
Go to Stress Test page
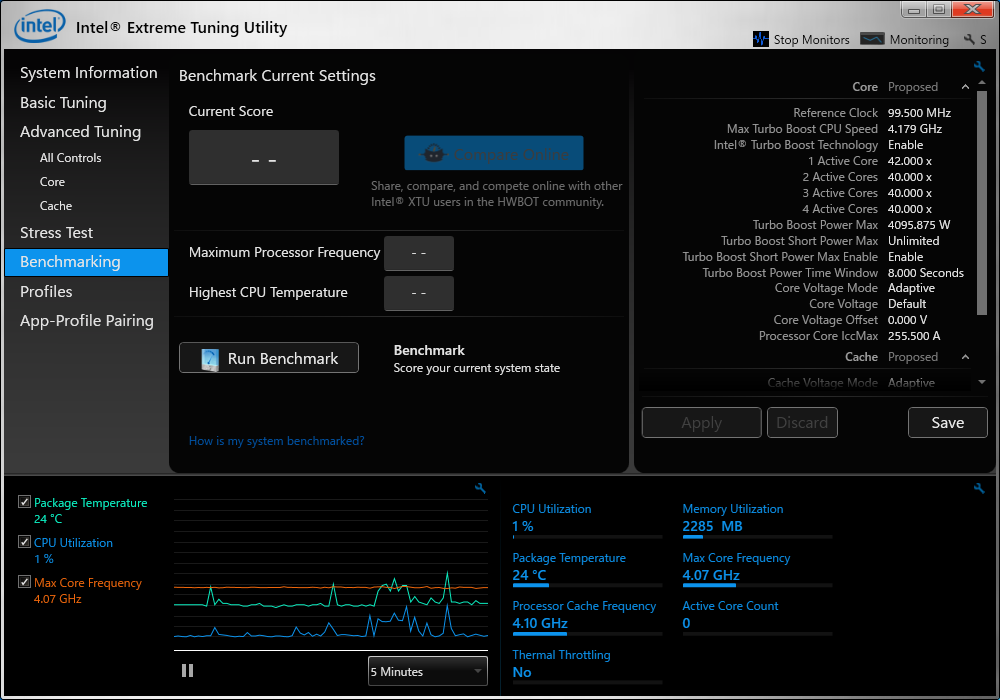click(56, 233)
